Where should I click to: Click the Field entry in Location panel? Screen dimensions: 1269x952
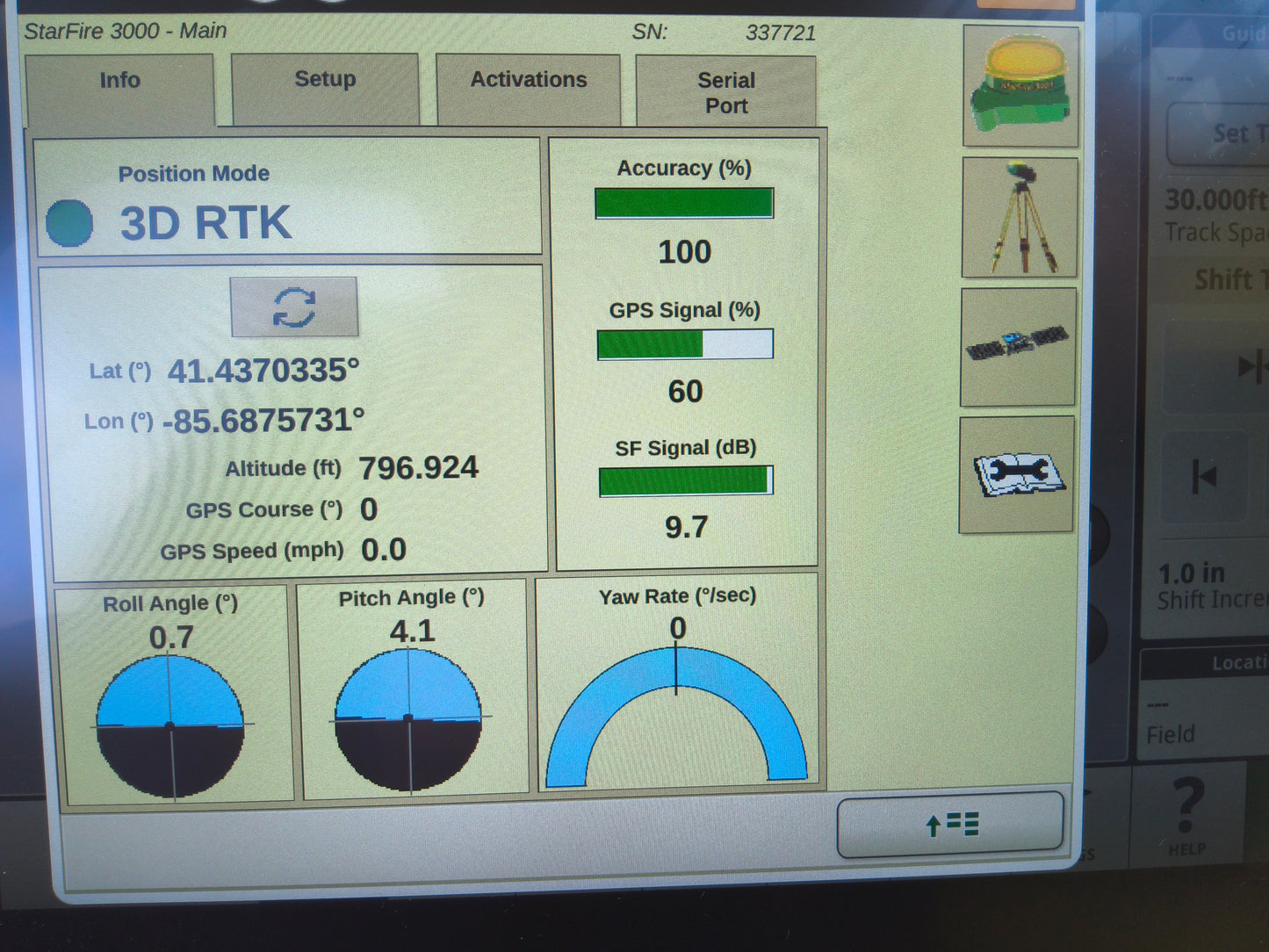1171,734
